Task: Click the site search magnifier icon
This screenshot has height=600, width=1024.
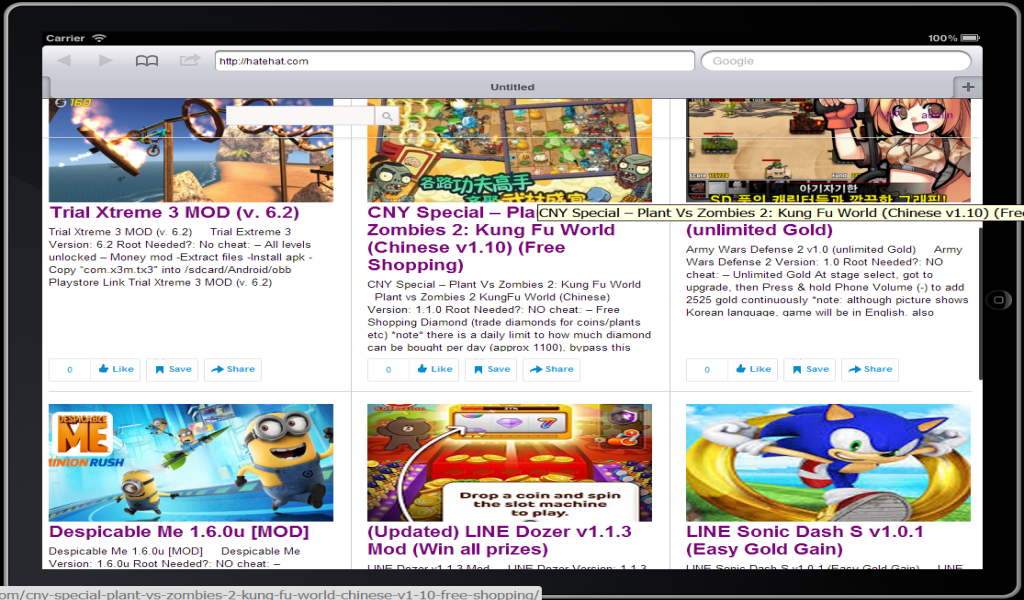Action: tap(386, 115)
